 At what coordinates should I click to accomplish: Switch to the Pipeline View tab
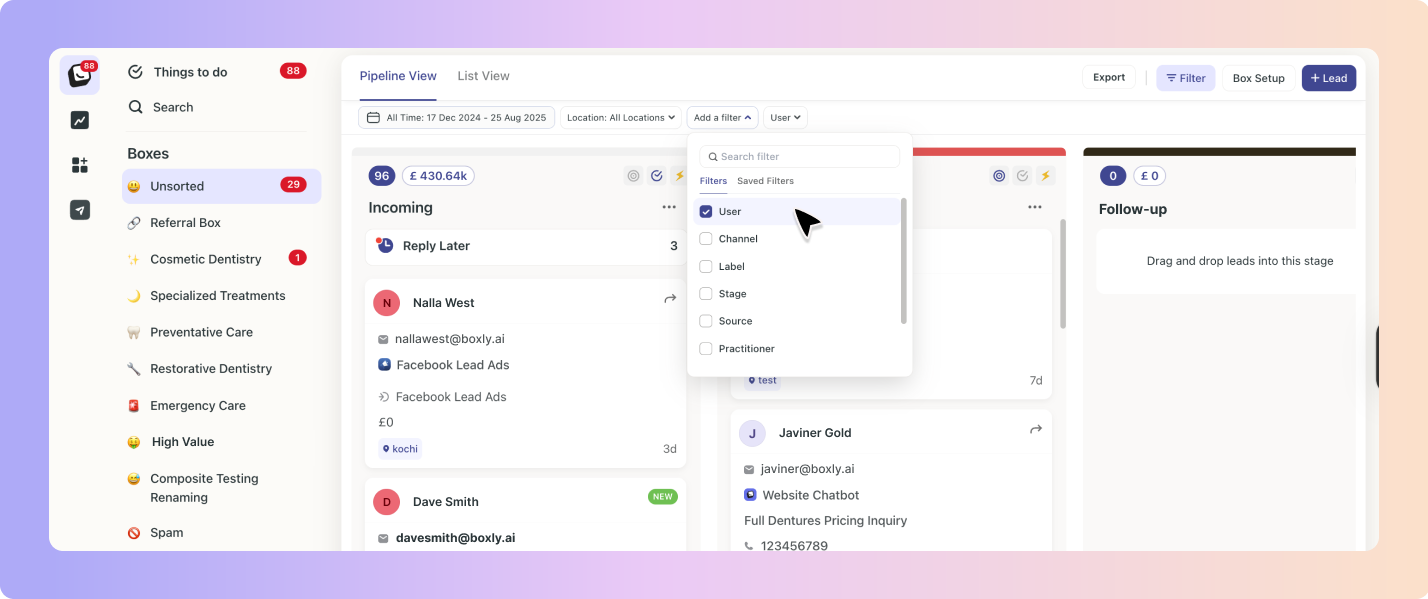pyautogui.click(x=398, y=76)
